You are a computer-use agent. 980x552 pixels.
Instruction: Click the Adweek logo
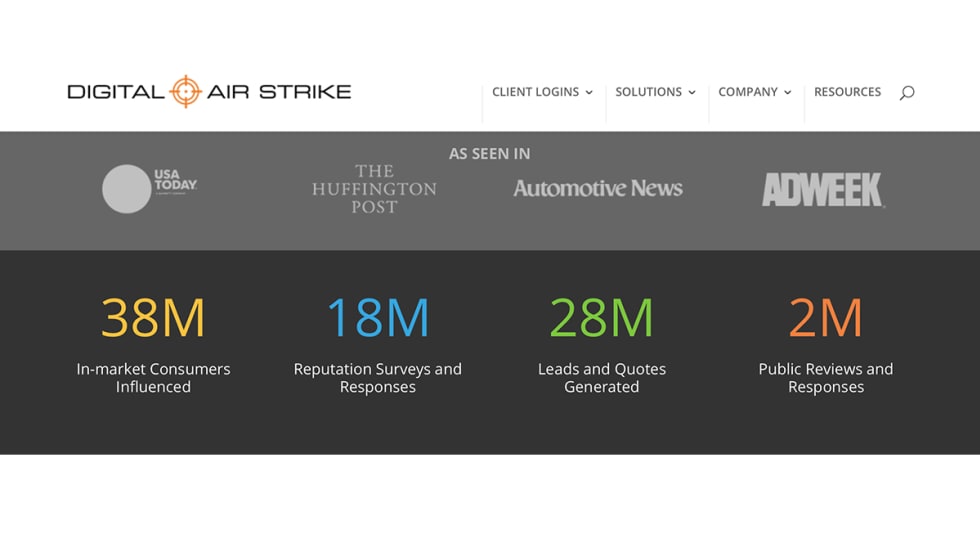click(823, 189)
